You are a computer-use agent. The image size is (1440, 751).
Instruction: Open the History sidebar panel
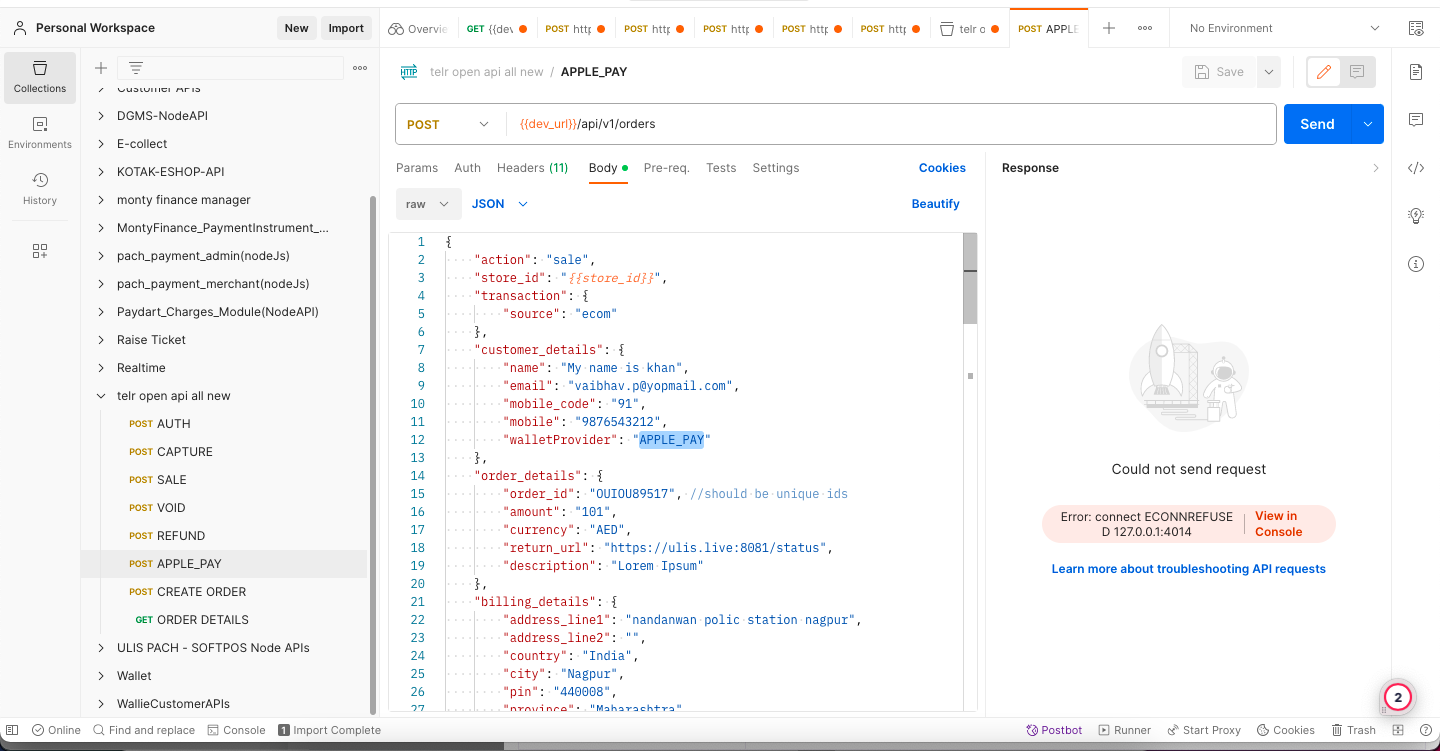coord(40,189)
